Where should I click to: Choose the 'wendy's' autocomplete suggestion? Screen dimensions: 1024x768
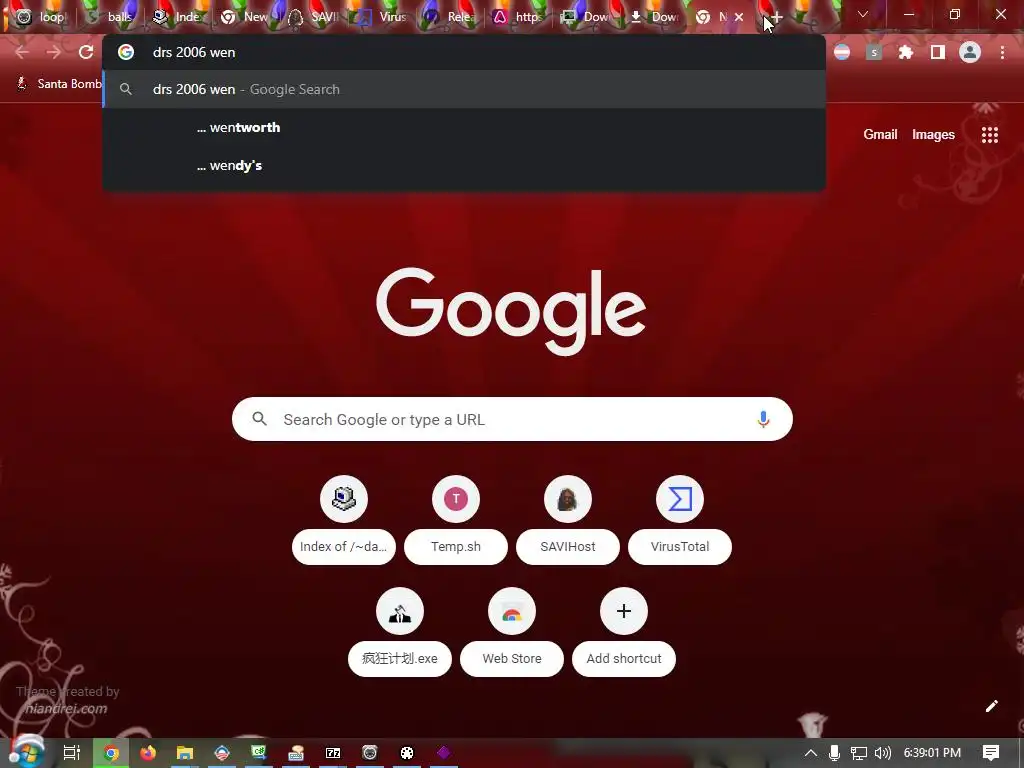[464, 165]
